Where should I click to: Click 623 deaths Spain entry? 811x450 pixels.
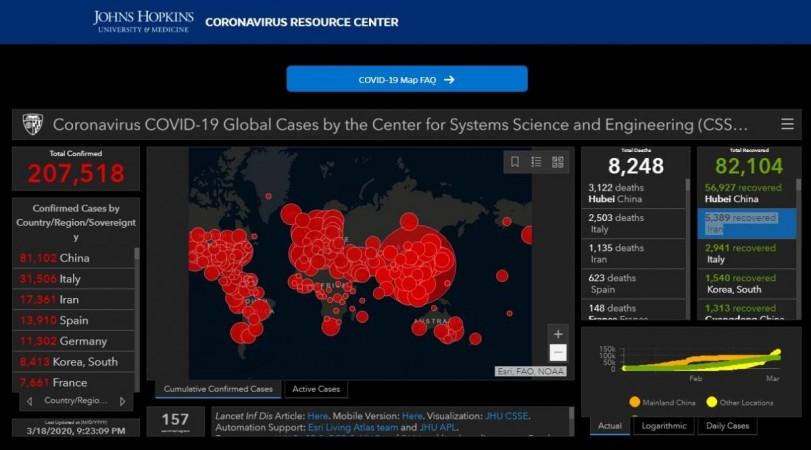(x=634, y=283)
